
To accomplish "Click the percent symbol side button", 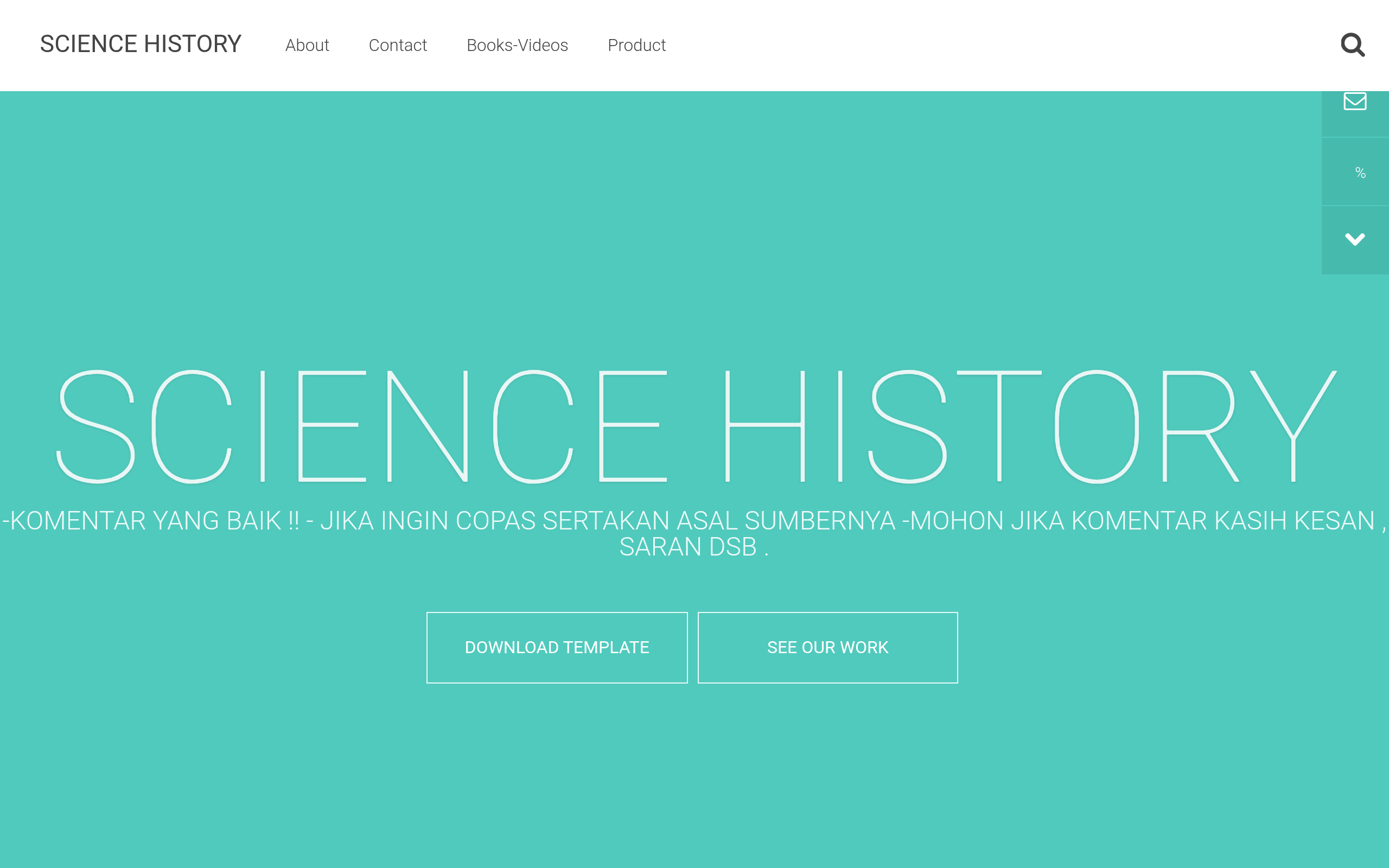I will [x=1355, y=171].
